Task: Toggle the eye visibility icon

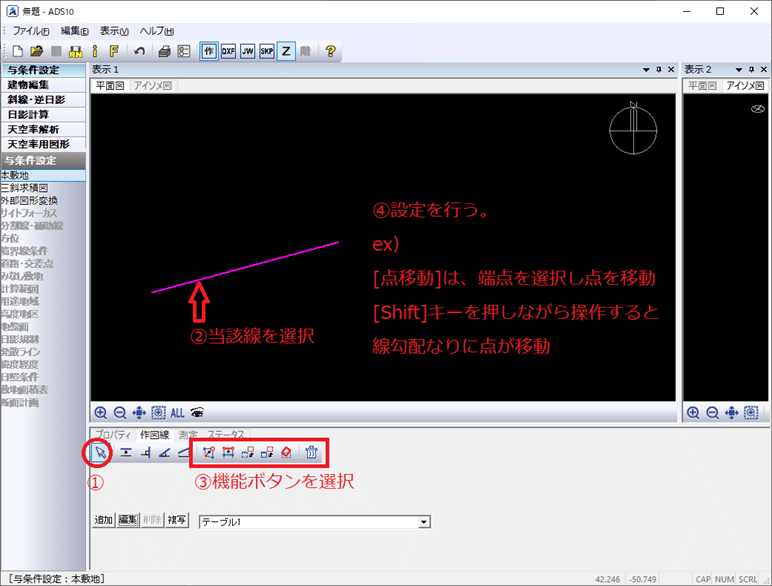Action: coord(197,413)
